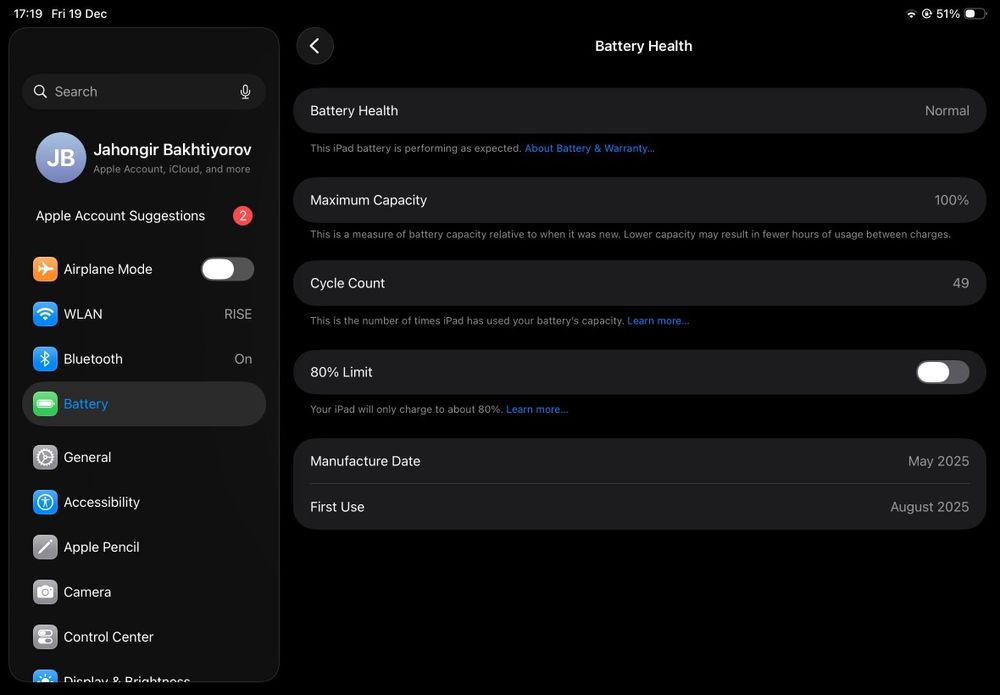Tap the First Use August 2025 row
This screenshot has height=695, width=1000.
click(640, 507)
